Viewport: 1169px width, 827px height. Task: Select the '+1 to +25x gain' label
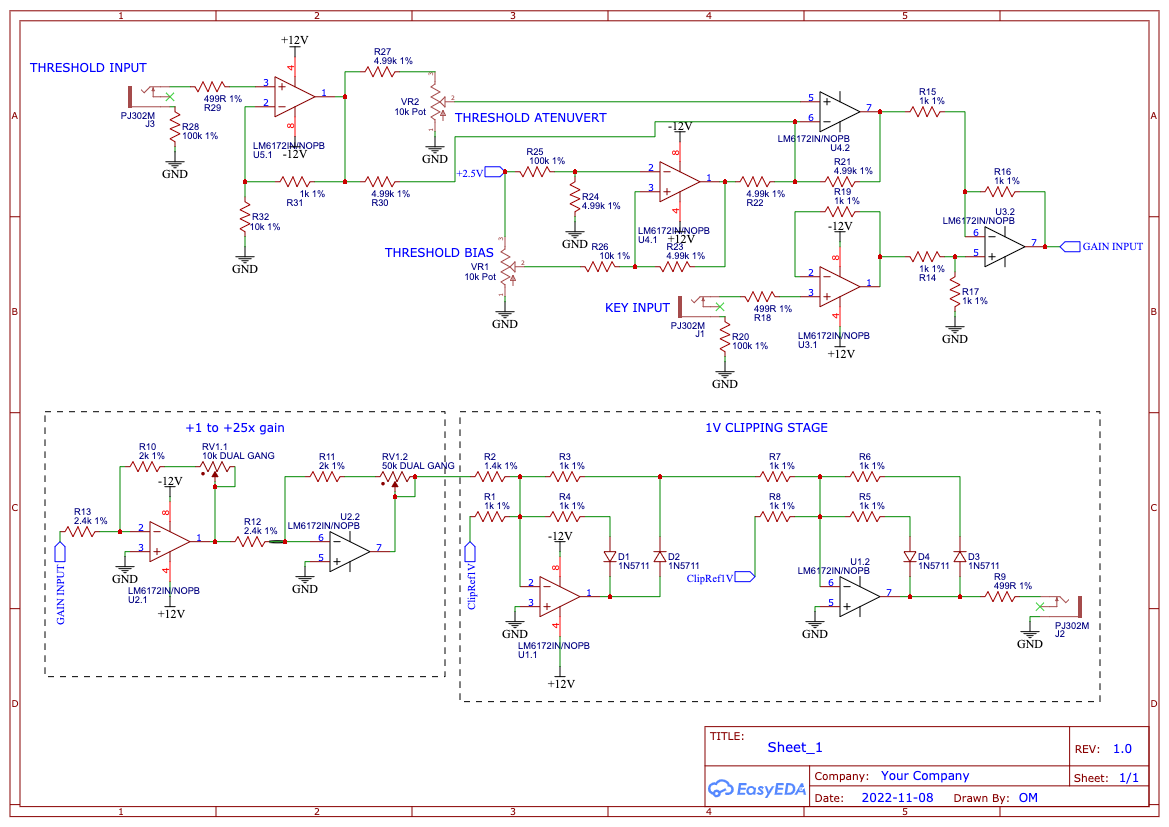coord(235,427)
